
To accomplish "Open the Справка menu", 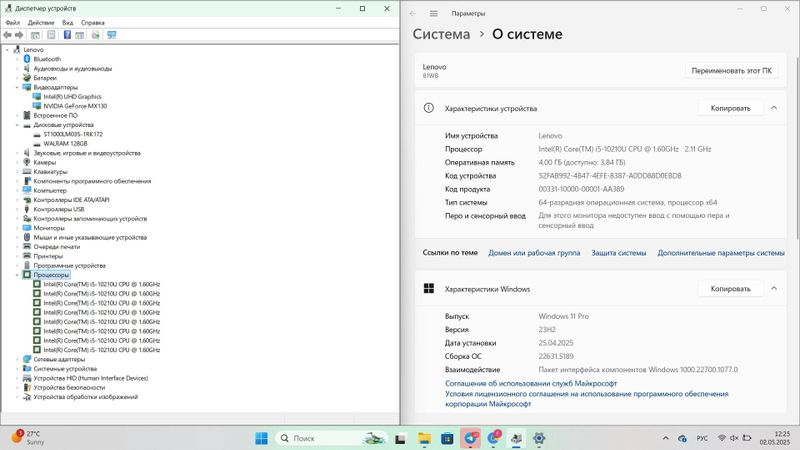I will 93,22.
